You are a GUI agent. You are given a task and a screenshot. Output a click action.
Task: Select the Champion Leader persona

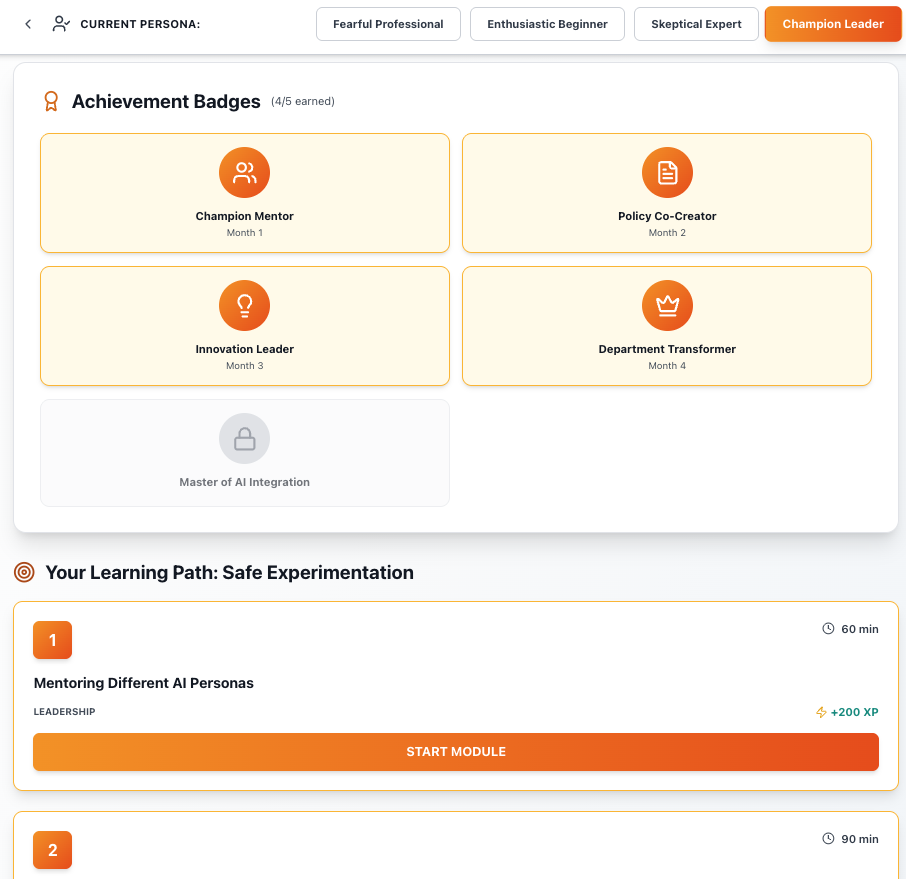833,24
